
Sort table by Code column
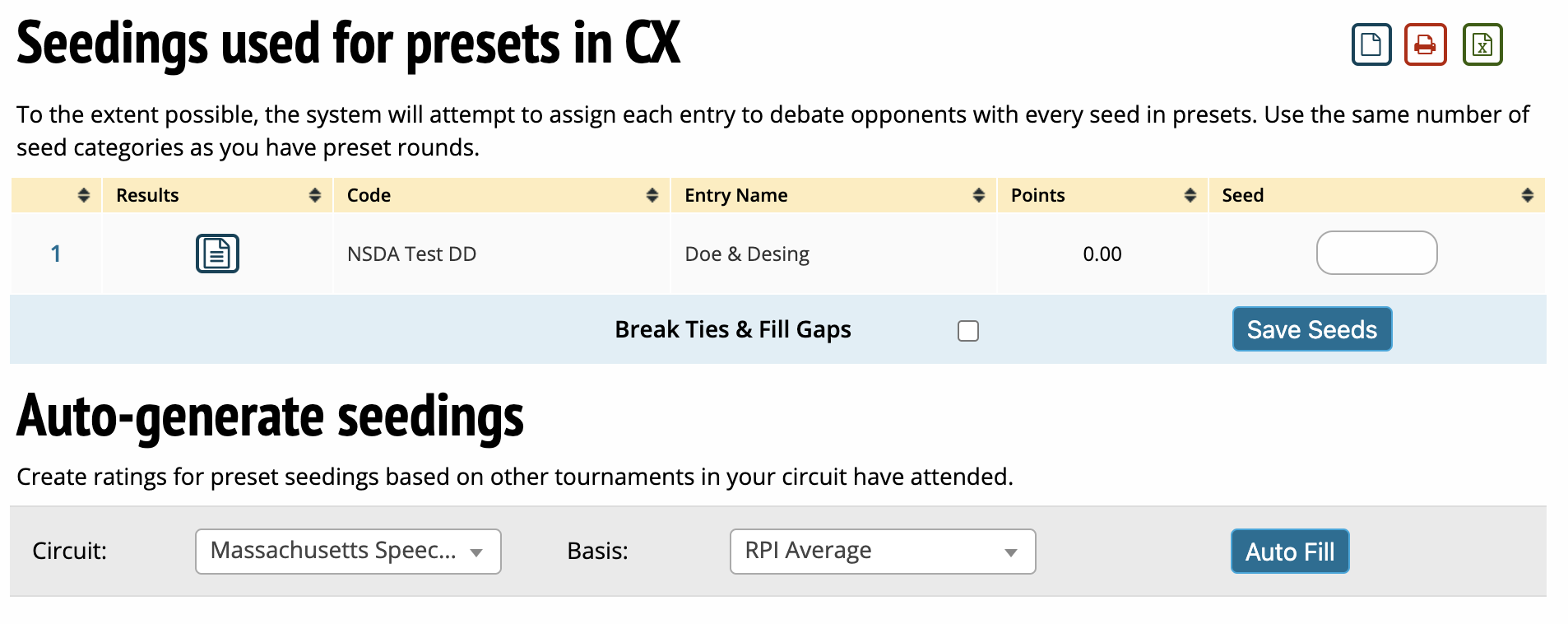652,195
